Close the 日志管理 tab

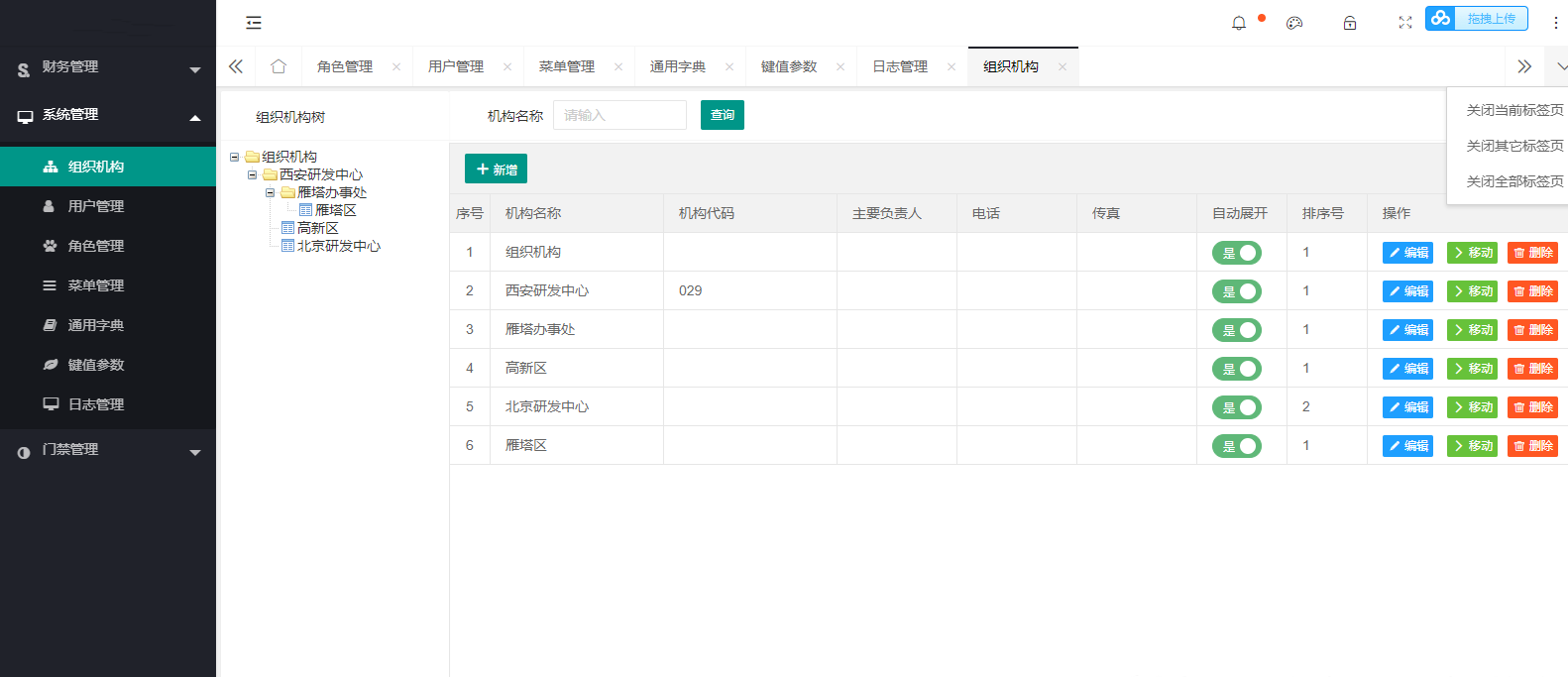click(952, 67)
